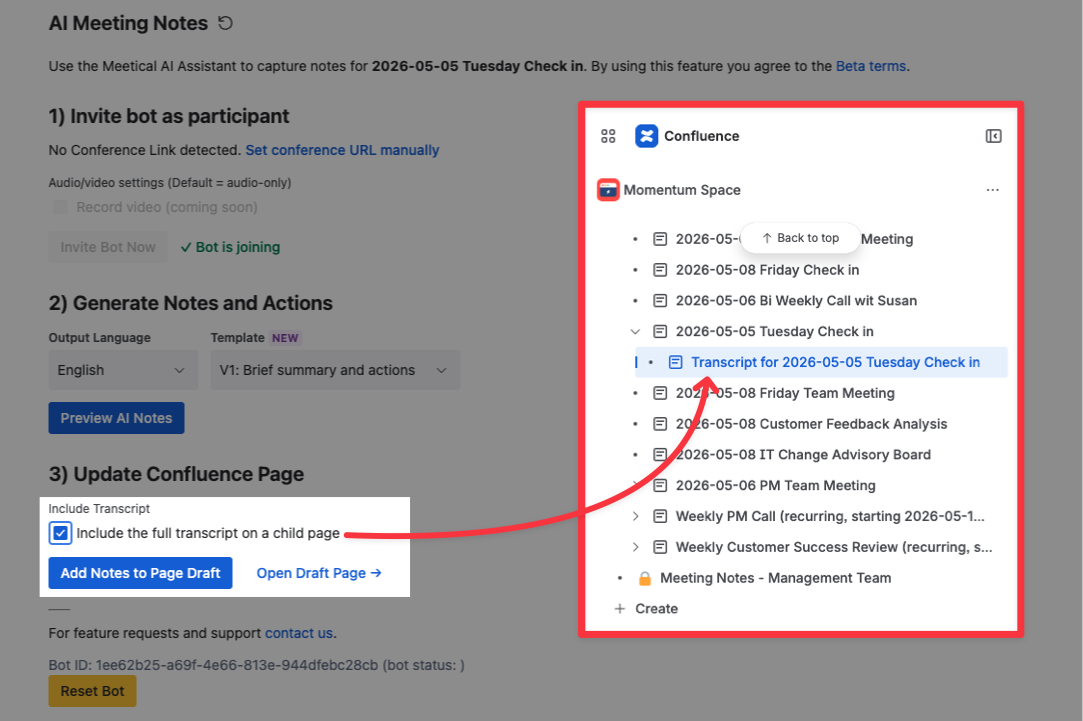Collapse the 2026-05-05 Tuesday Check in tree item

[x=635, y=331]
